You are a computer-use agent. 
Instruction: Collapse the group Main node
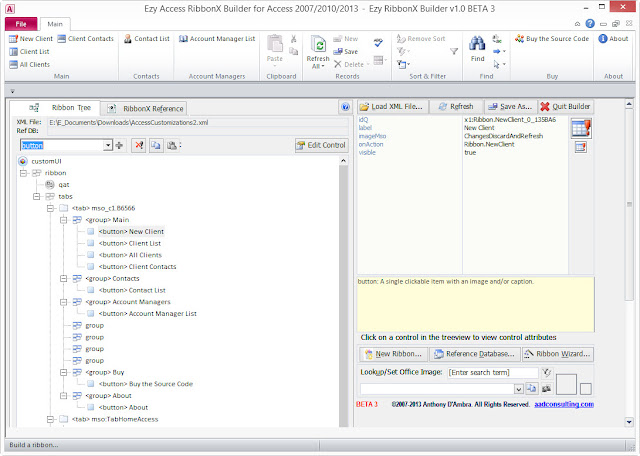[x=64, y=220]
